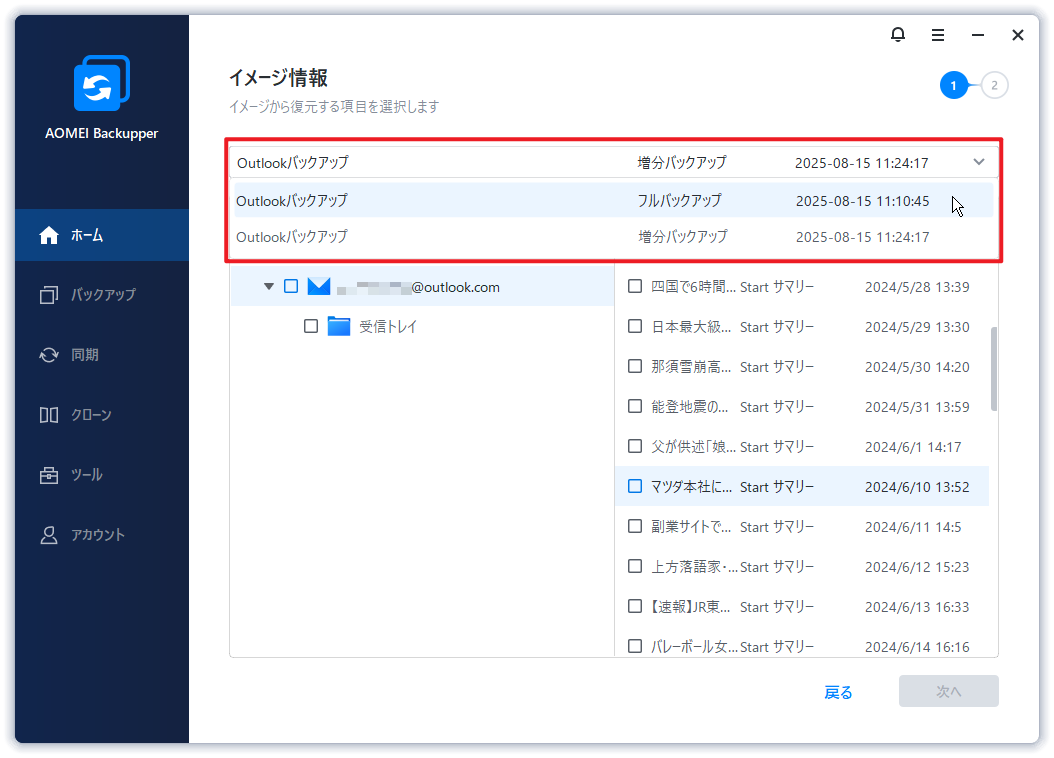Screen dimensions: 1054x758
Task: Select the フルバックアップ 11:10:45 option
Action: click(x=613, y=200)
